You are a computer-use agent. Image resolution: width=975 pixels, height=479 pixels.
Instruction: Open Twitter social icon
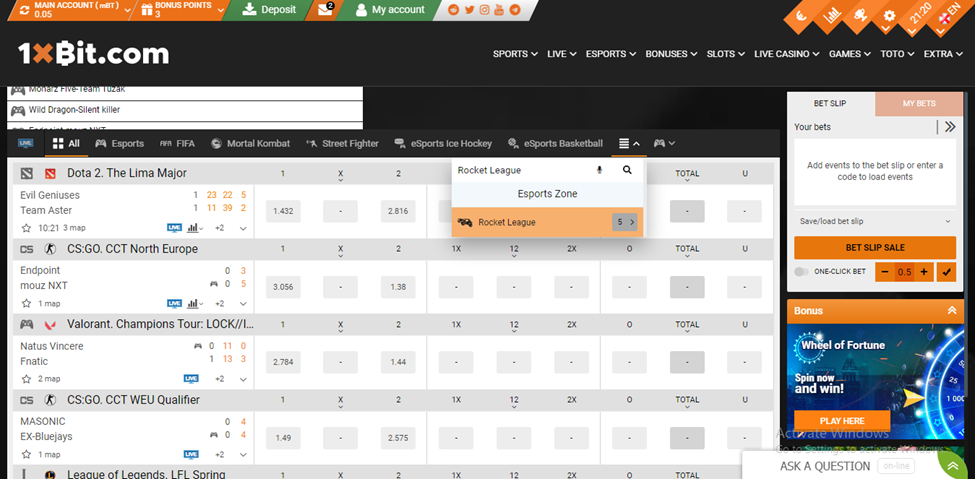(x=469, y=10)
